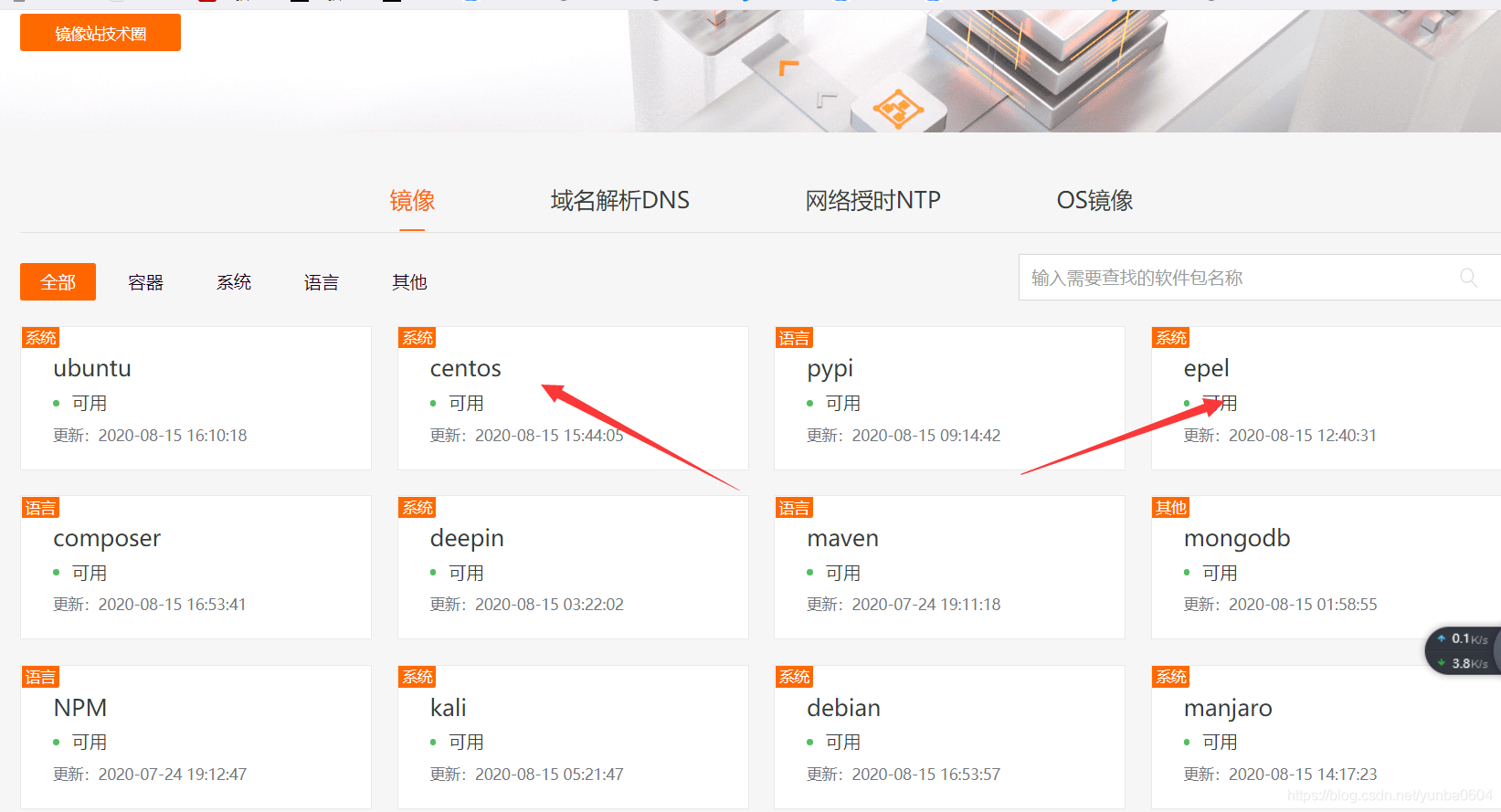Click debian's 可用 status text
Image resolution: width=1501 pixels, height=812 pixels.
pyautogui.click(x=843, y=742)
